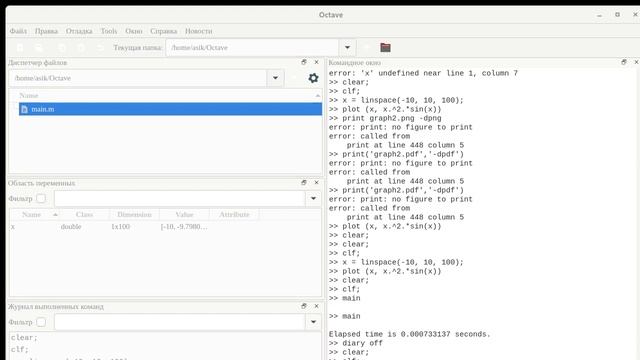The width and height of the screenshot is (640, 360).
Task: Maximize the Octave window
Action: (618, 15)
